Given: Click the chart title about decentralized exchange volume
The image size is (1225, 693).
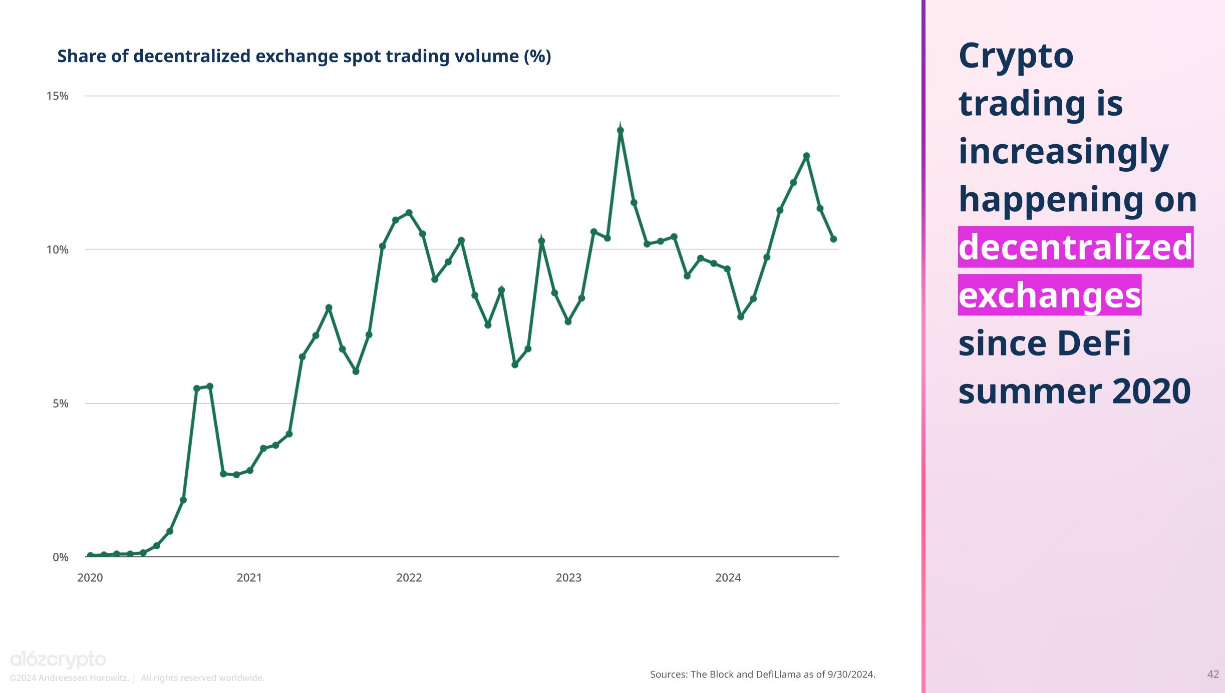Looking at the screenshot, I should point(304,57).
